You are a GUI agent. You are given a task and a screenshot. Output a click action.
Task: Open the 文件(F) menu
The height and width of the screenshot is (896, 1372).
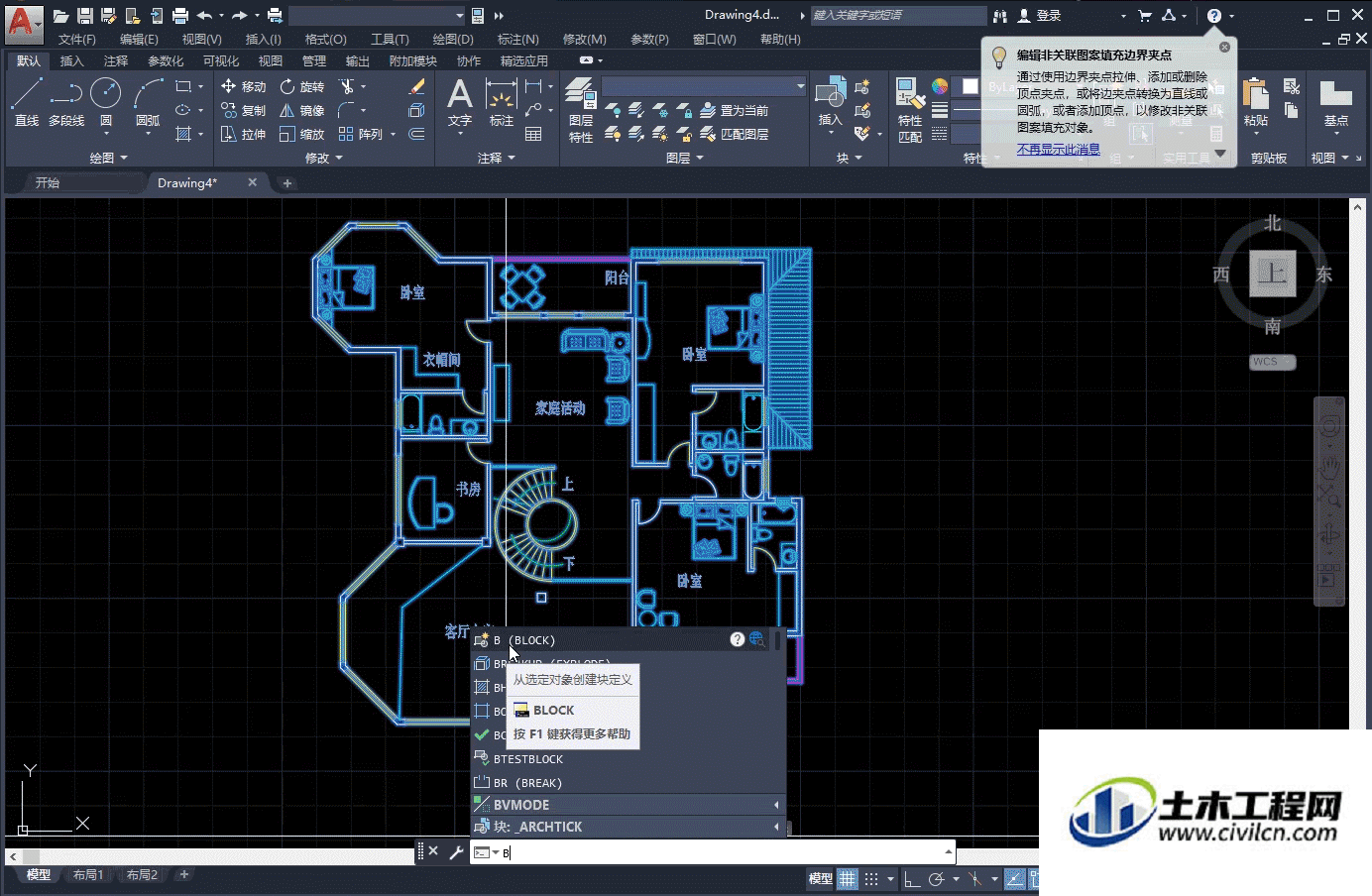coord(77,39)
